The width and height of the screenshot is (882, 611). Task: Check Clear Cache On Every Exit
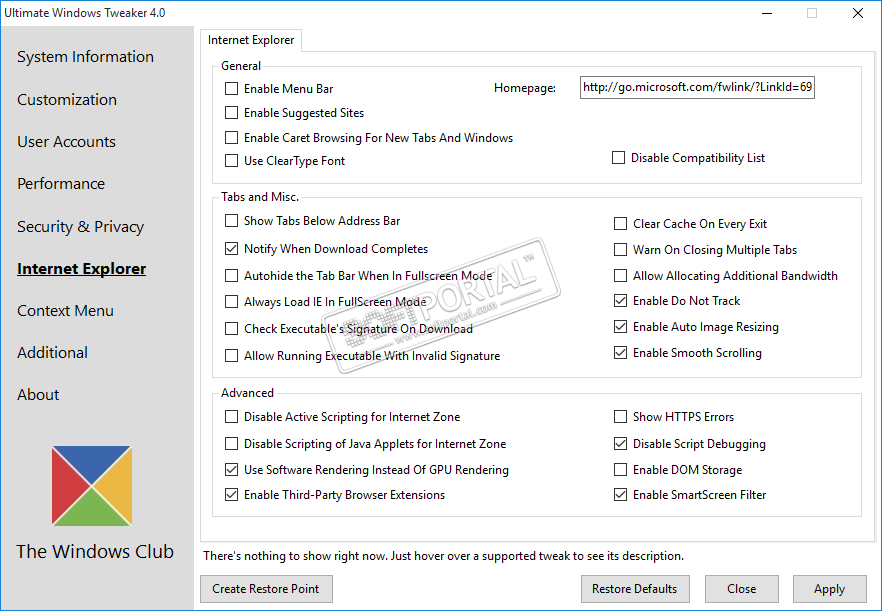tap(620, 224)
